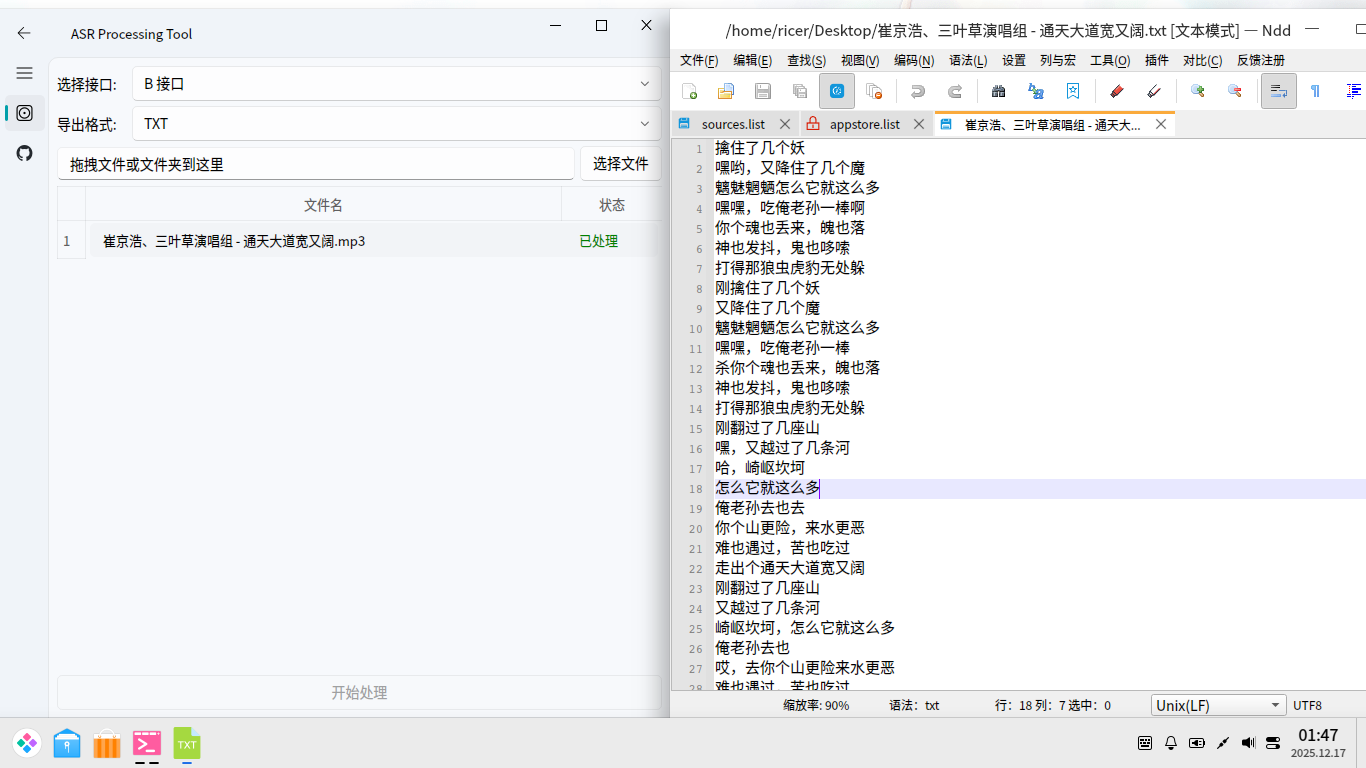Click the clear highlight brush icon

click(x=1154, y=91)
